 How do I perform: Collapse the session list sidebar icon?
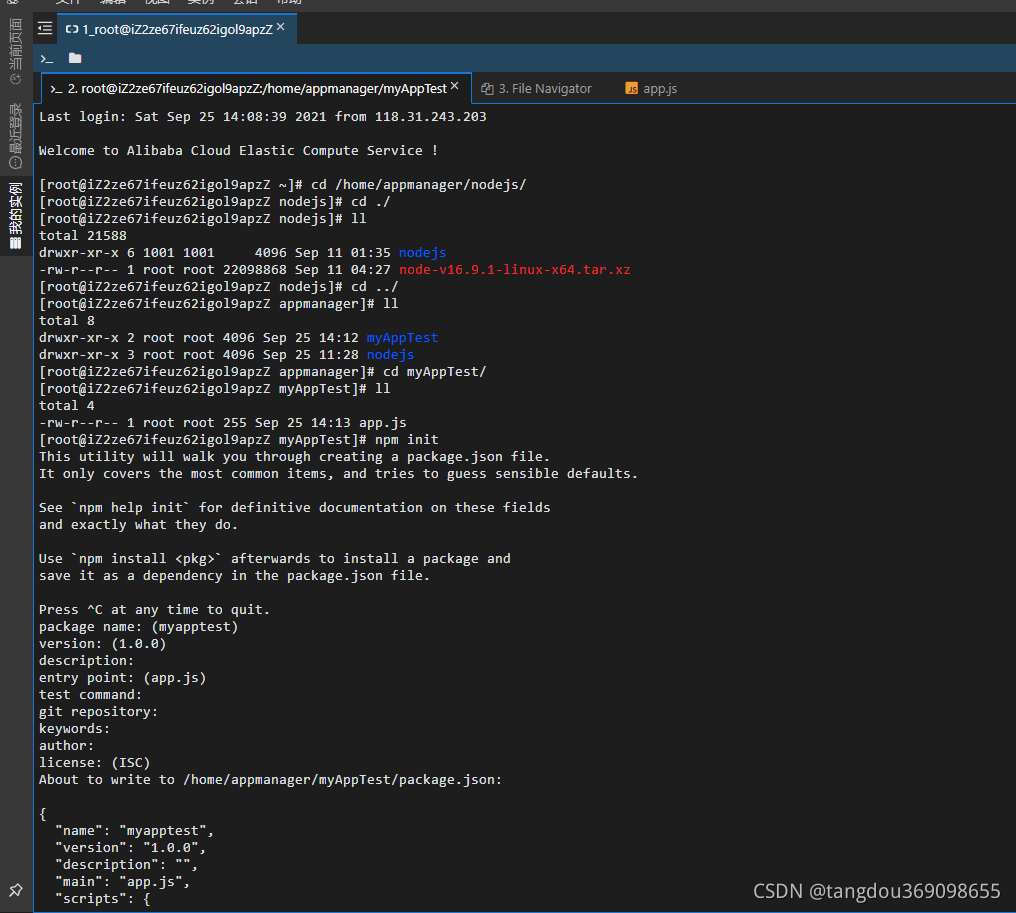coord(45,29)
